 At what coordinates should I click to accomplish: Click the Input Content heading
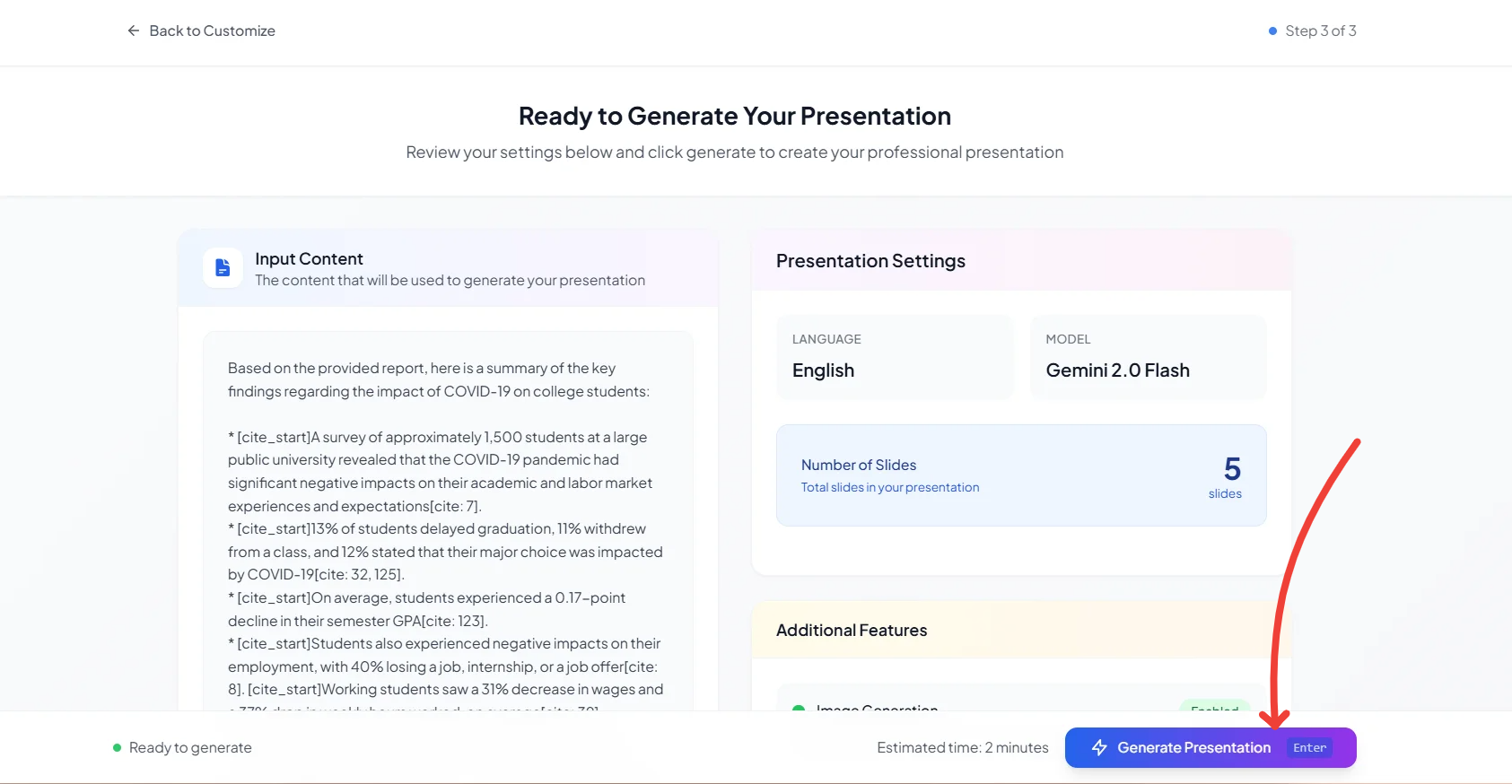[309, 259]
